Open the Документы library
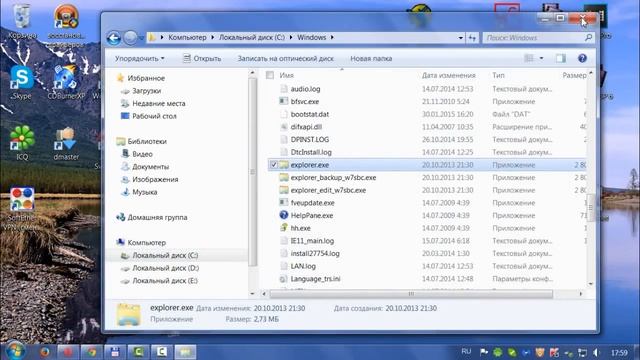Image resolution: width=640 pixels, height=360 pixels. point(150,167)
